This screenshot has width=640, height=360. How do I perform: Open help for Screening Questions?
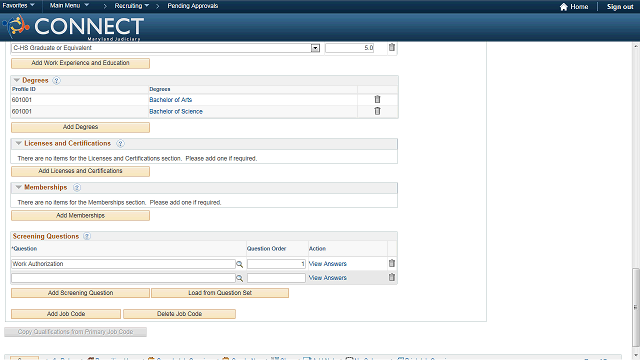pos(87,236)
